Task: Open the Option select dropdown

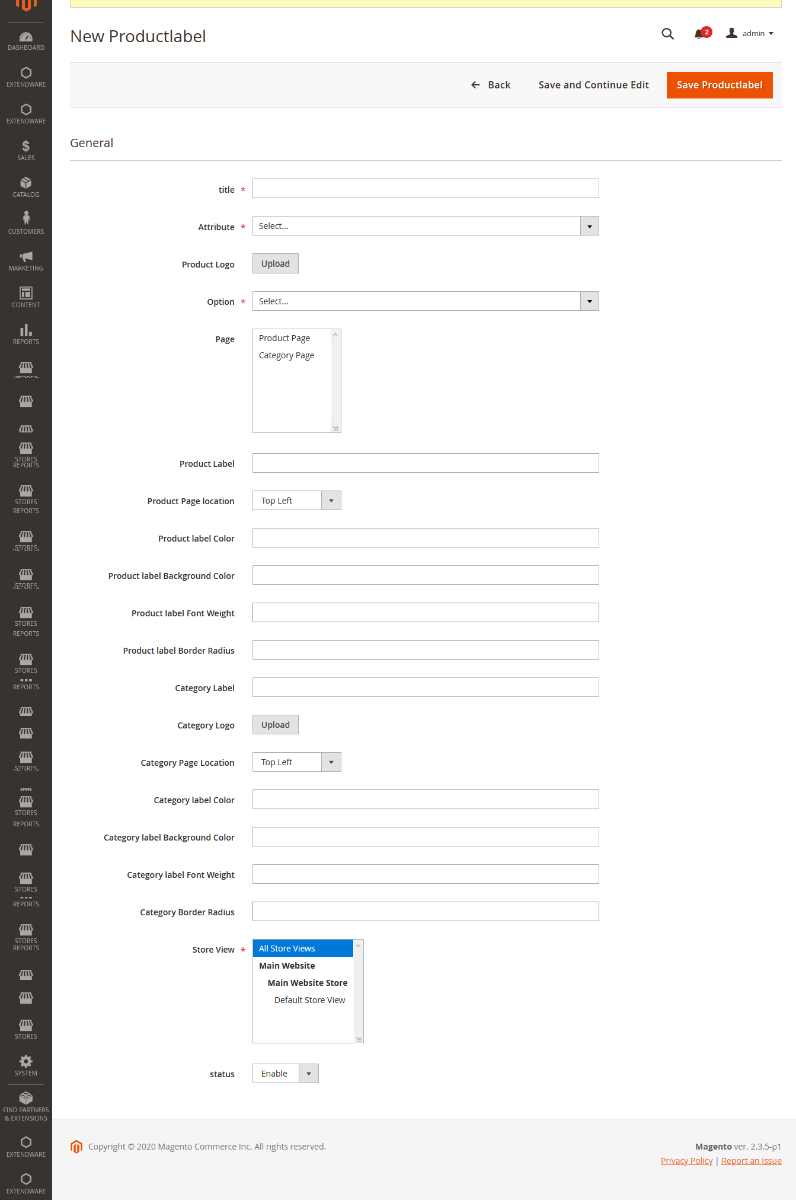Action: point(425,301)
